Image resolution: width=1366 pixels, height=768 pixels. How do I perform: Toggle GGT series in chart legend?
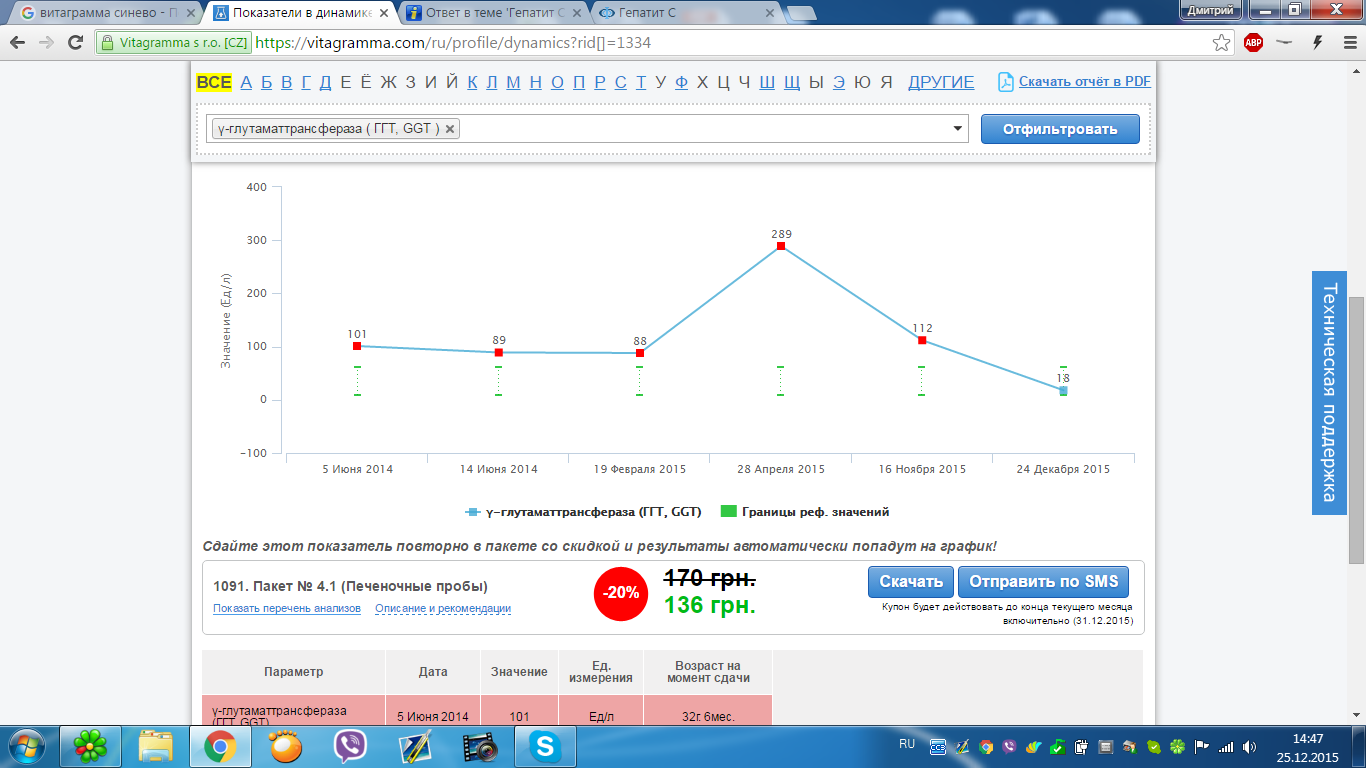pos(583,512)
